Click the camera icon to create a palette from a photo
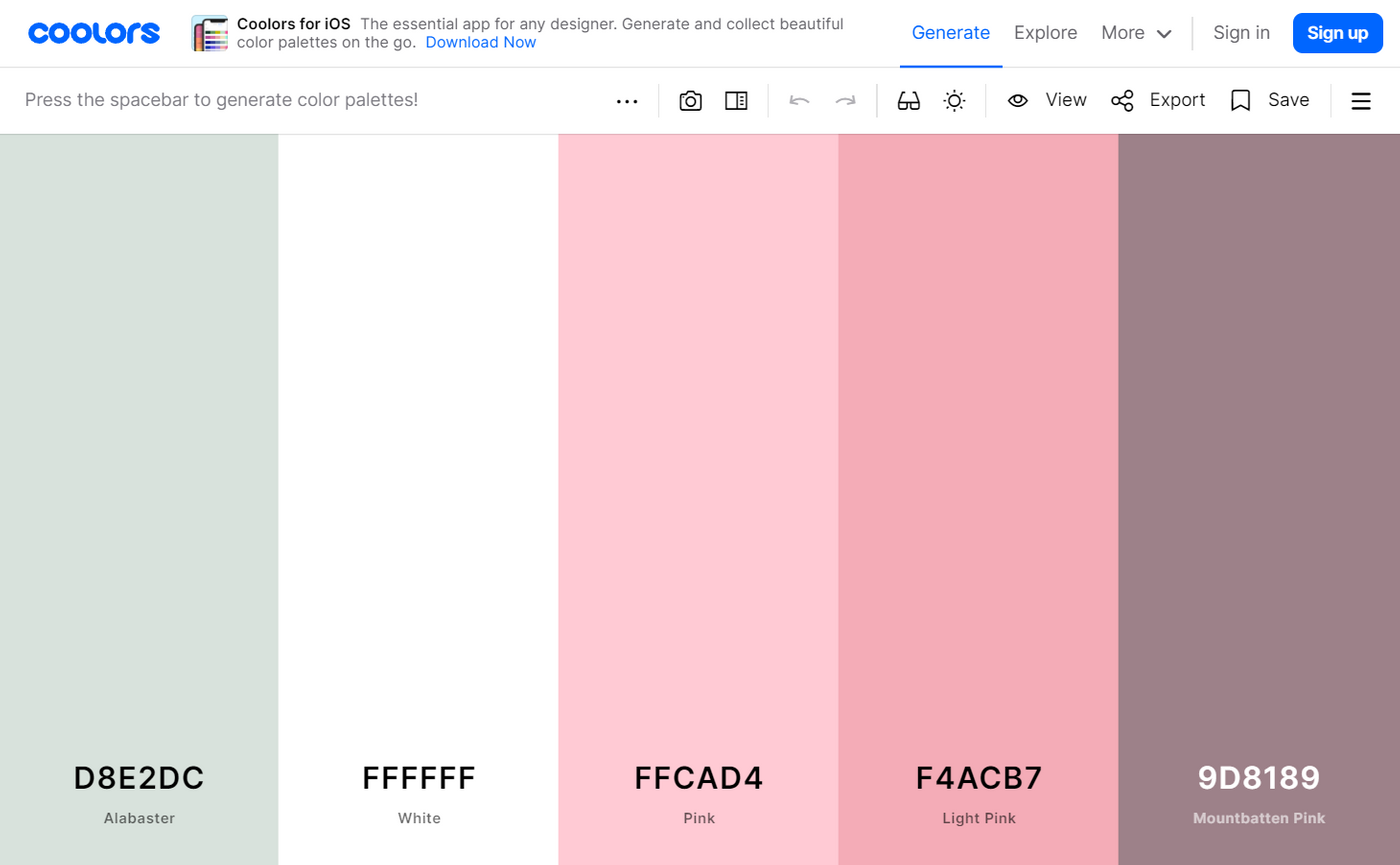Image resolution: width=1400 pixels, height=865 pixels. point(690,101)
